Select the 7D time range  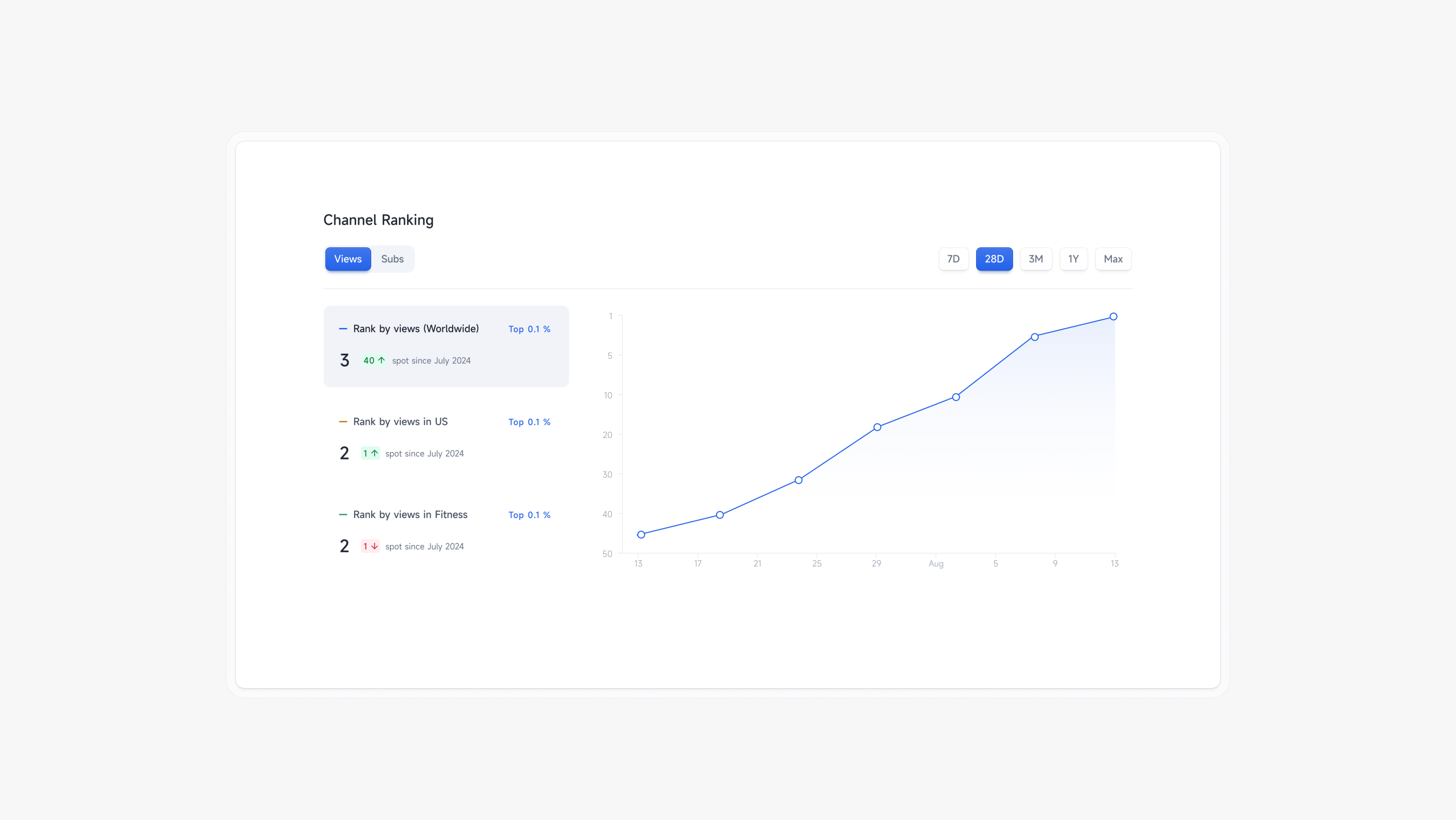953,259
